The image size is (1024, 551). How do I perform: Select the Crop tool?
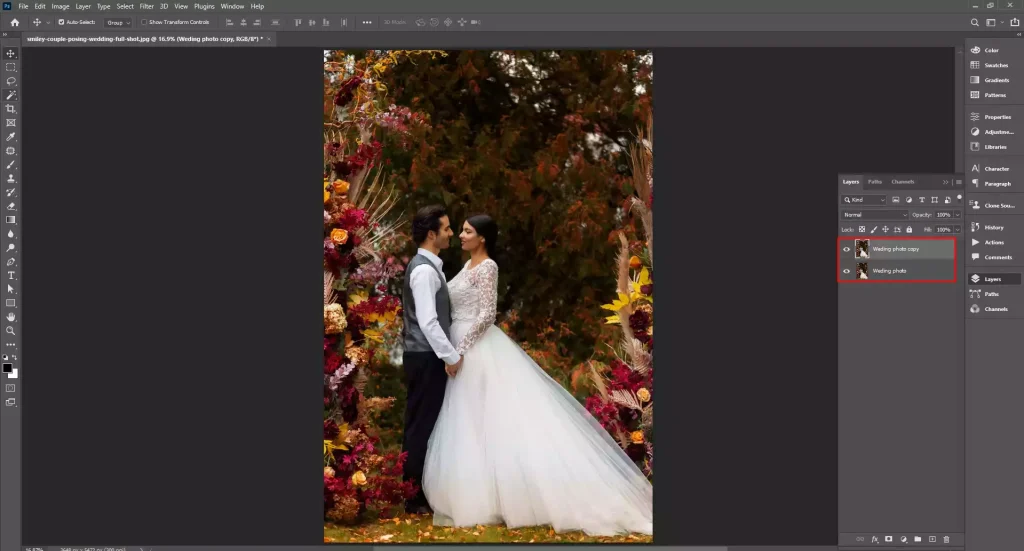click(10, 109)
